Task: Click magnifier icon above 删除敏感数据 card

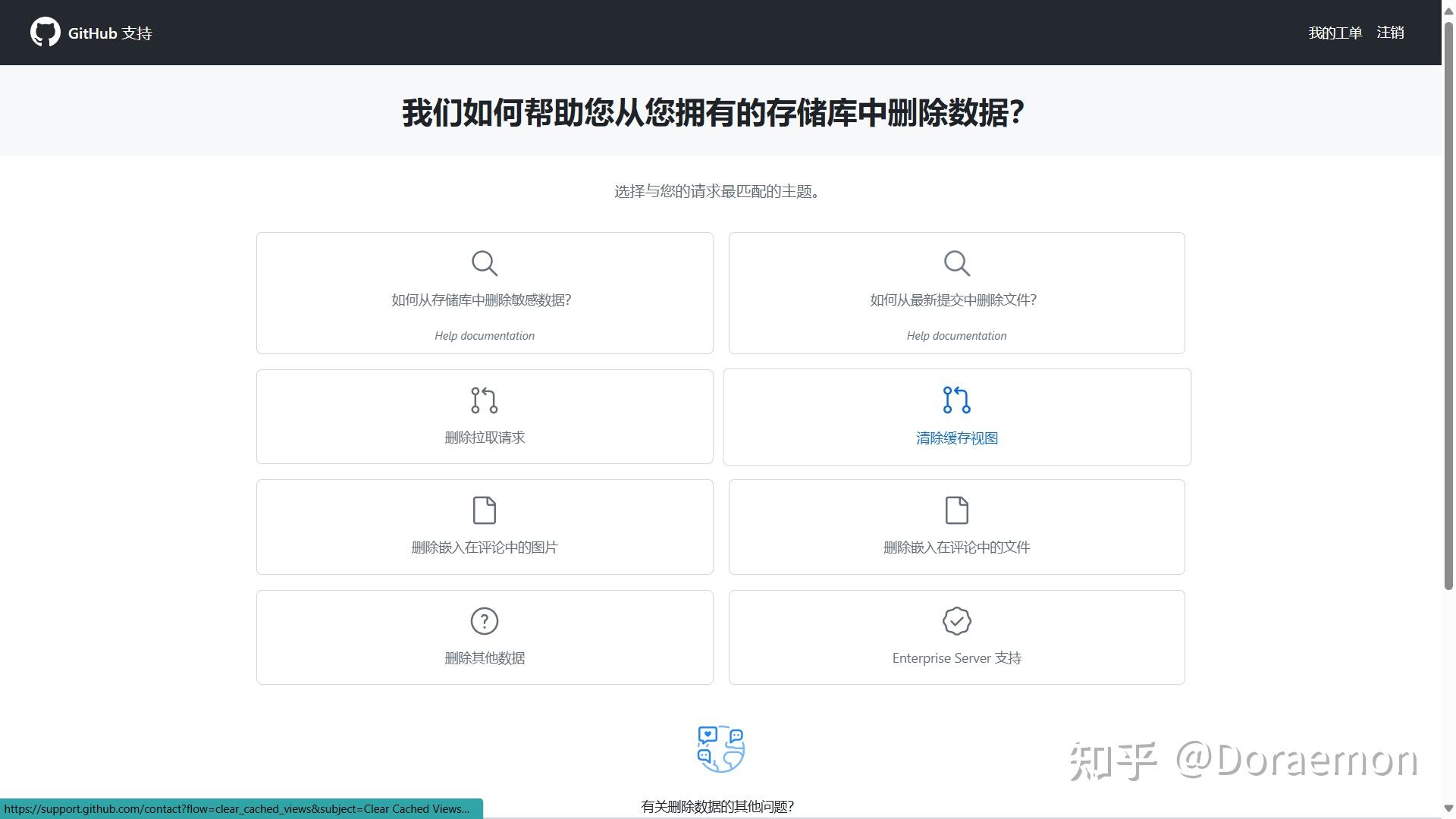Action: (x=485, y=263)
